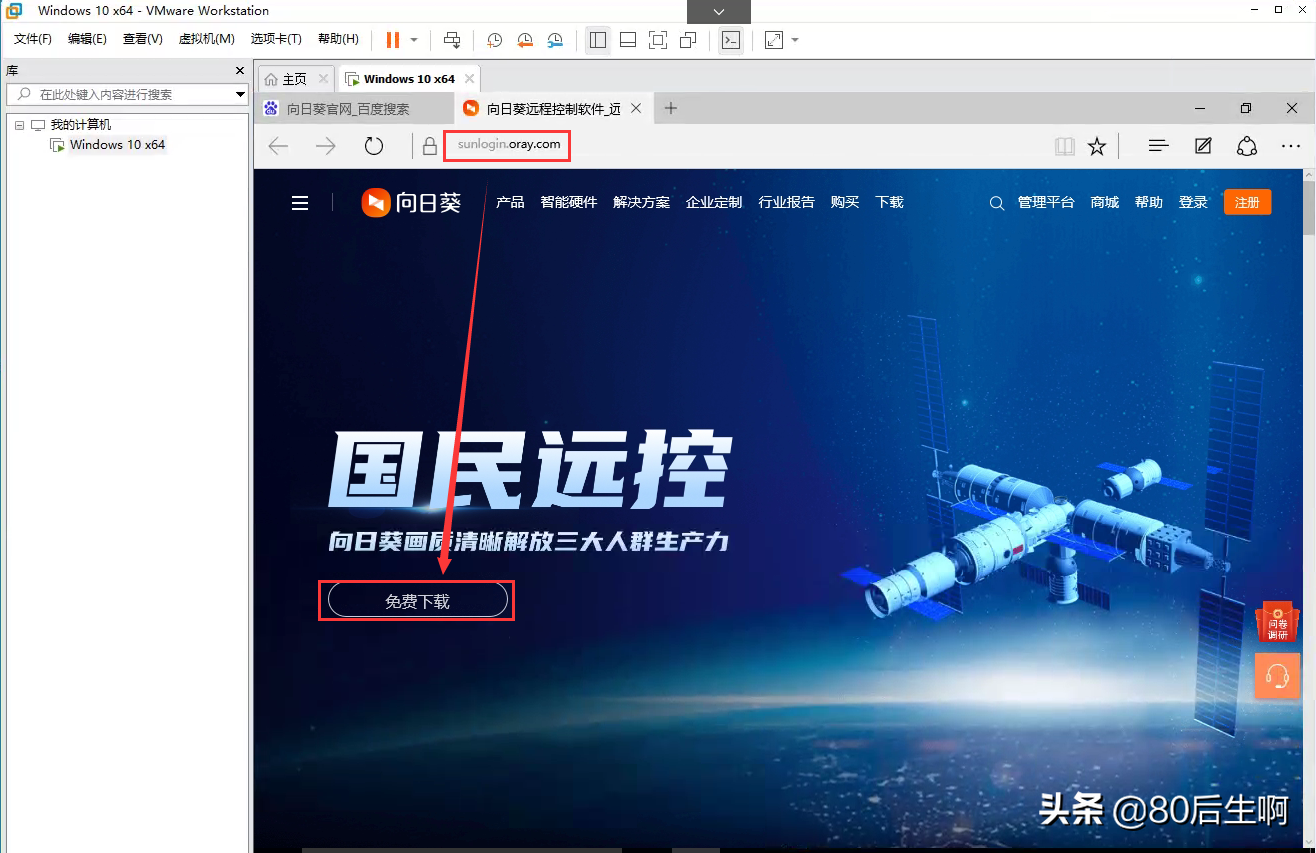Click the 向日葵 logo
This screenshot has height=853, width=1316.
412,203
